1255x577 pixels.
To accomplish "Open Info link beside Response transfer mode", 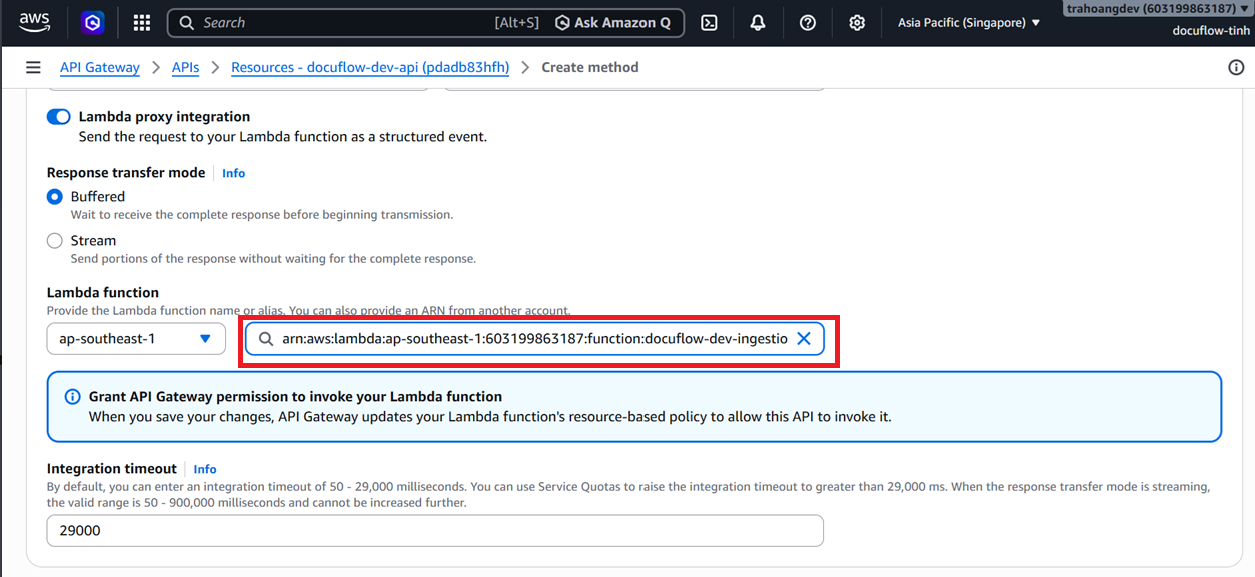I will 233,173.
